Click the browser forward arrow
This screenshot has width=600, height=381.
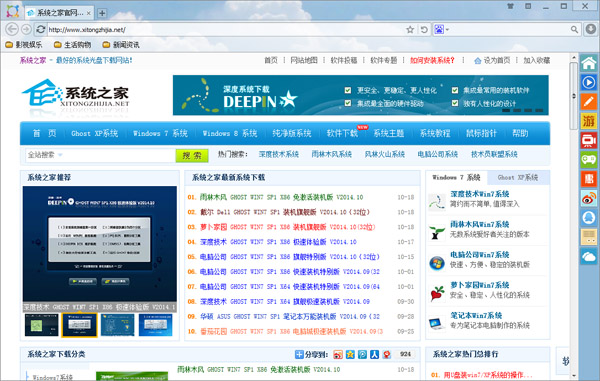click(26, 29)
